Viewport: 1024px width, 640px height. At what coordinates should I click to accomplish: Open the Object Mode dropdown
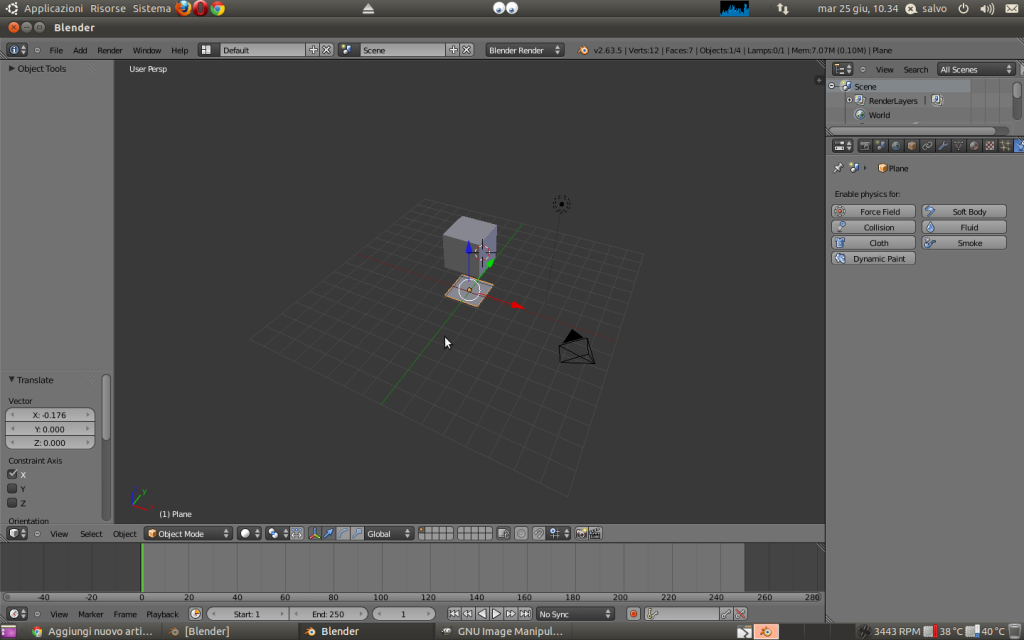[187, 534]
